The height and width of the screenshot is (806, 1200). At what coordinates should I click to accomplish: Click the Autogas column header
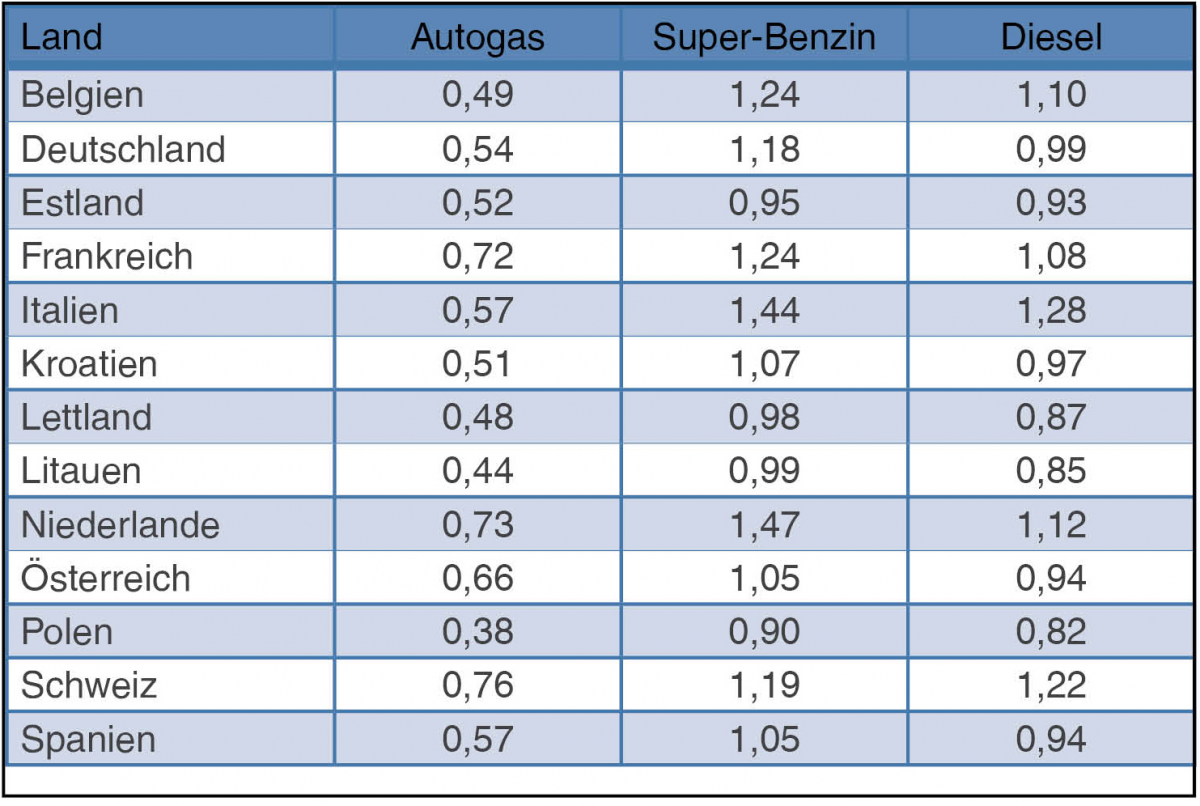(478, 38)
